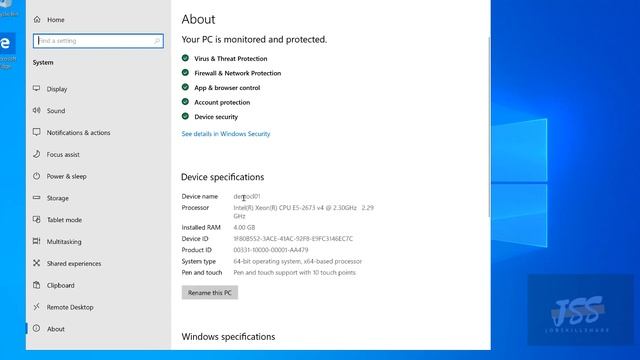
Task: Click green check beside App & browser control
Action: (x=185, y=87)
